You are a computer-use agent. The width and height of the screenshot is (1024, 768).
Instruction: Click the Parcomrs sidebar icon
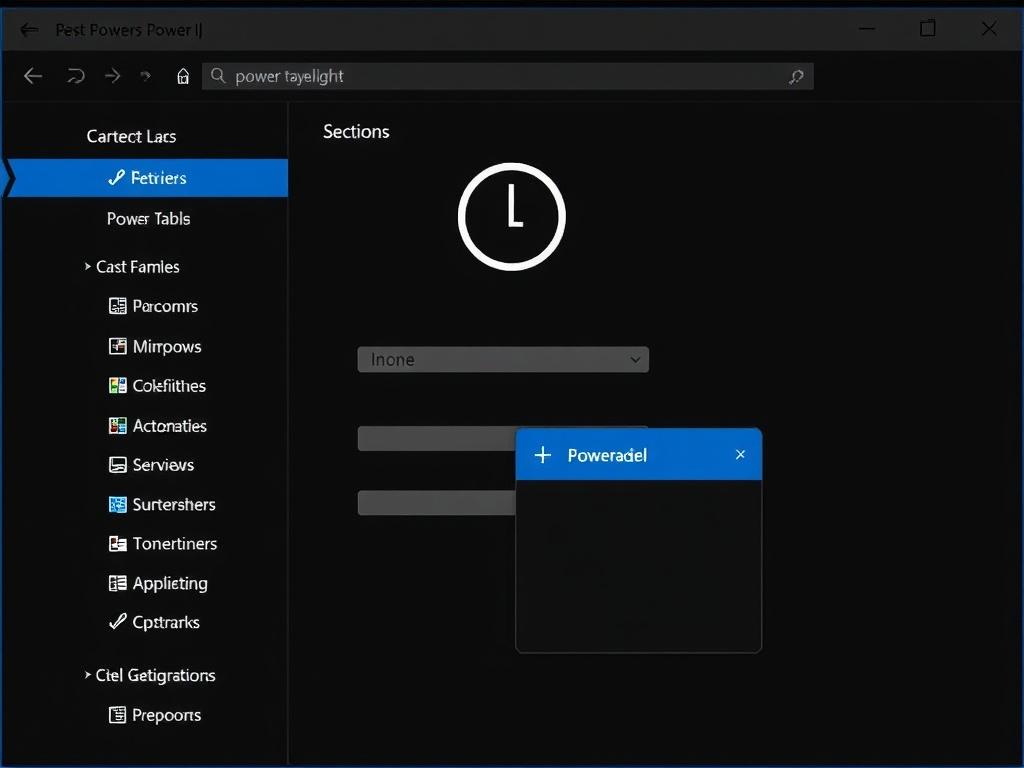[x=117, y=306]
